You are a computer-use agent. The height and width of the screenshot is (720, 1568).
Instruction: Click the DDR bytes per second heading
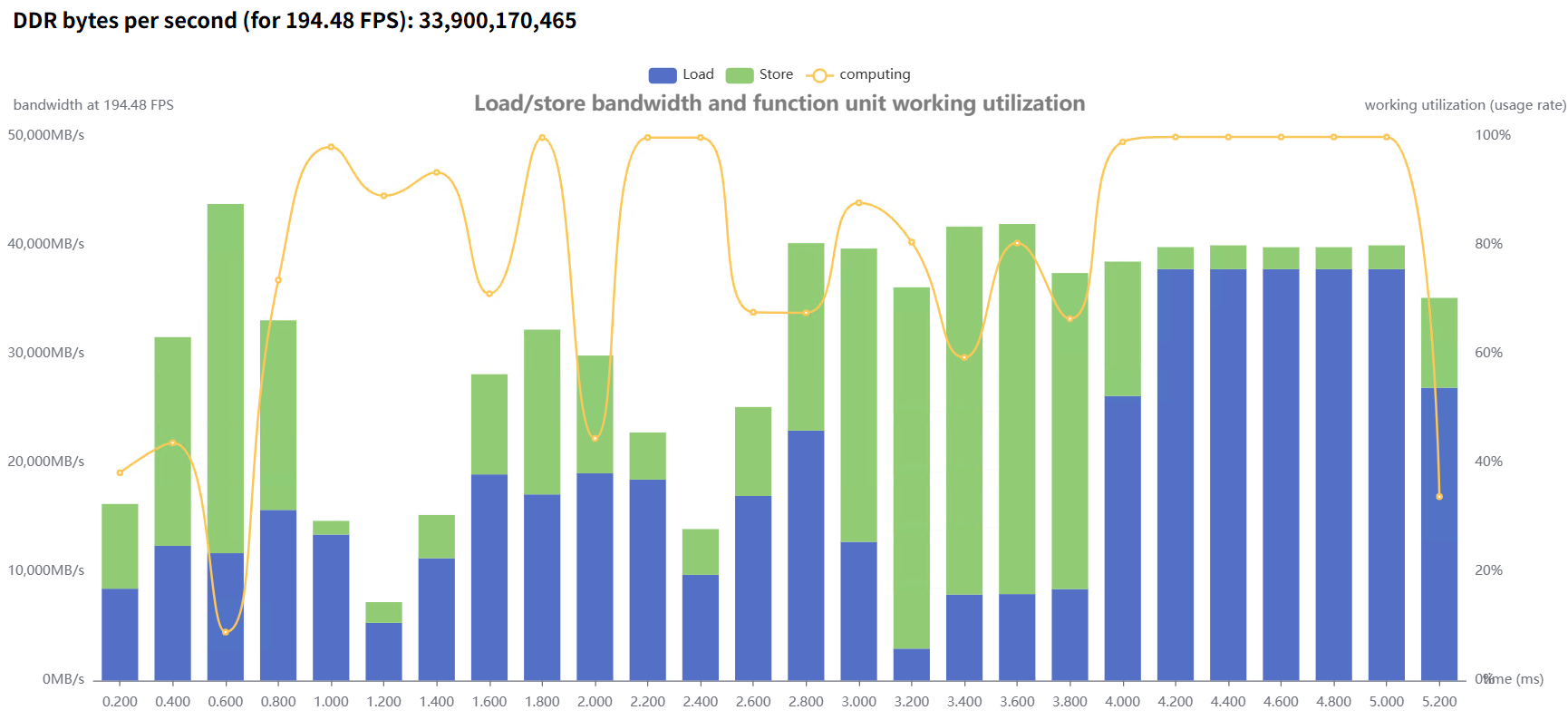pyautogui.click(x=295, y=20)
